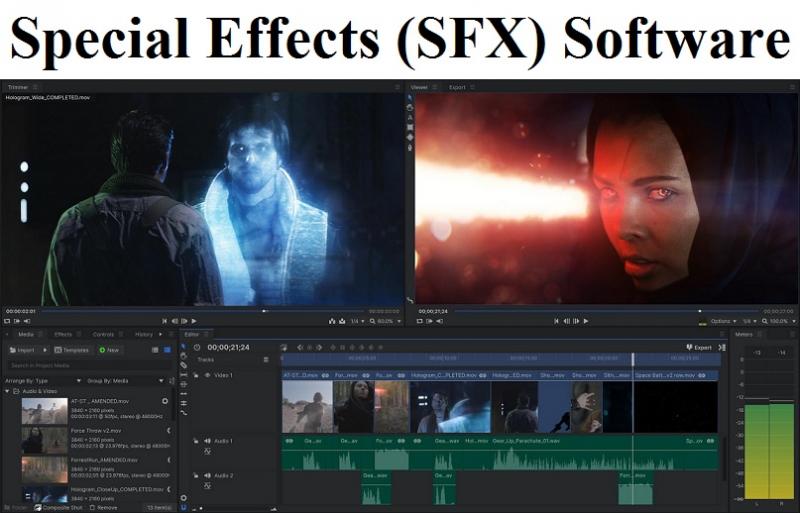The height and width of the screenshot is (513, 800).
Task: Open the Tracks options menu icon
Action: click(x=266, y=360)
